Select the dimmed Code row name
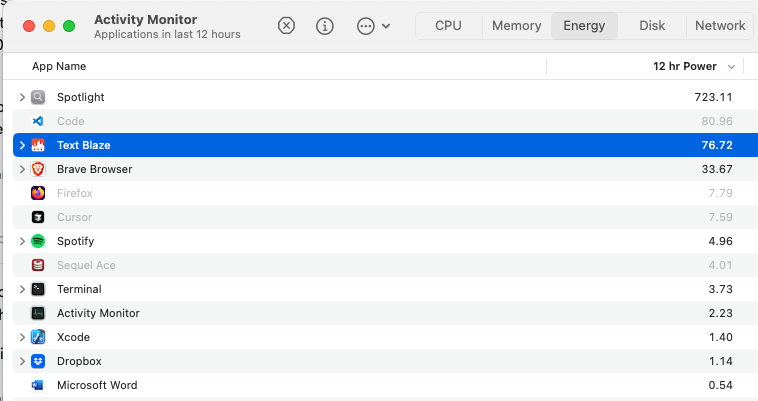Image resolution: width=758 pixels, height=401 pixels. (x=71, y=121)
